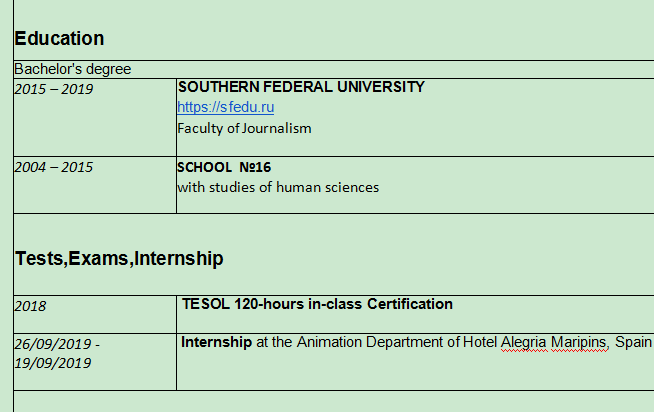Viewport: 654px width, 412px height.
Task: Click the word Hotel in internship row
Action: coord(480,342)
